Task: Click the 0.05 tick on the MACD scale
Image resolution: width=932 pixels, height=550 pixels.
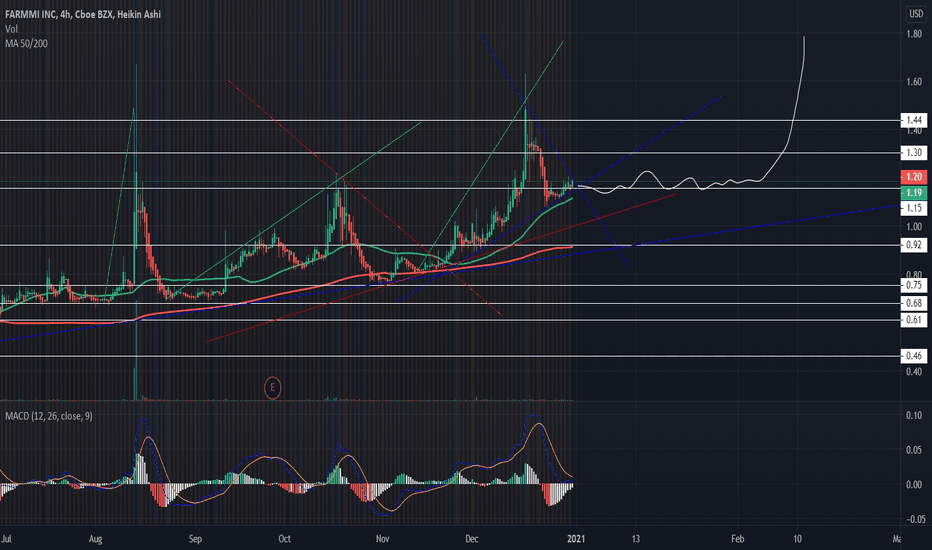Action: point(914,450)
